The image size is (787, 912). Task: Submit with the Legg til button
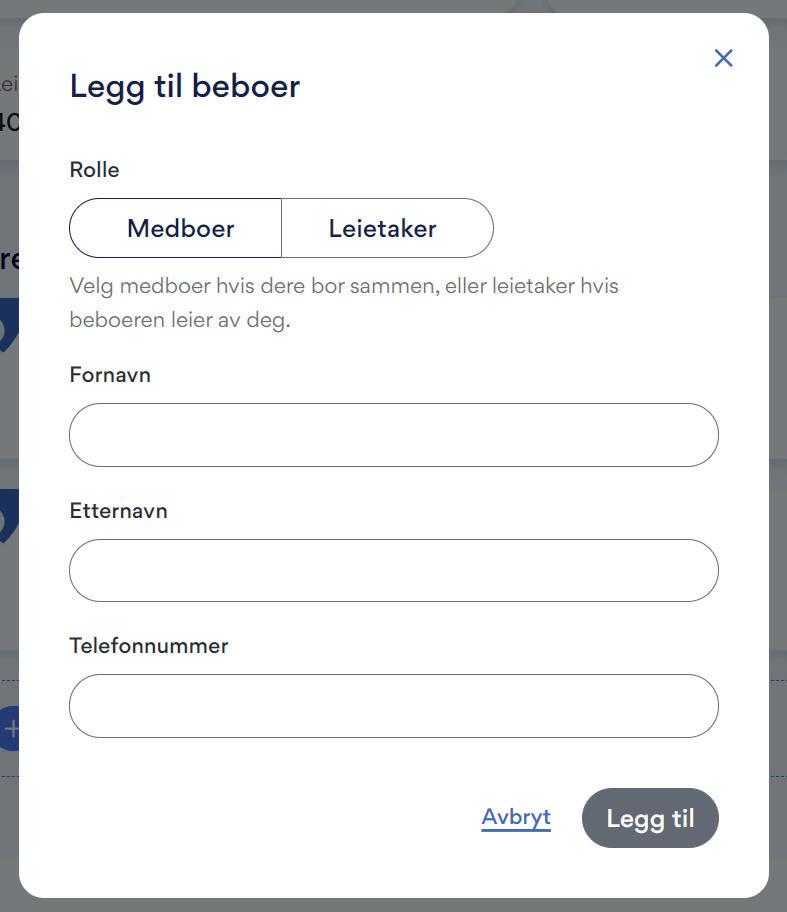coord(650,818)
